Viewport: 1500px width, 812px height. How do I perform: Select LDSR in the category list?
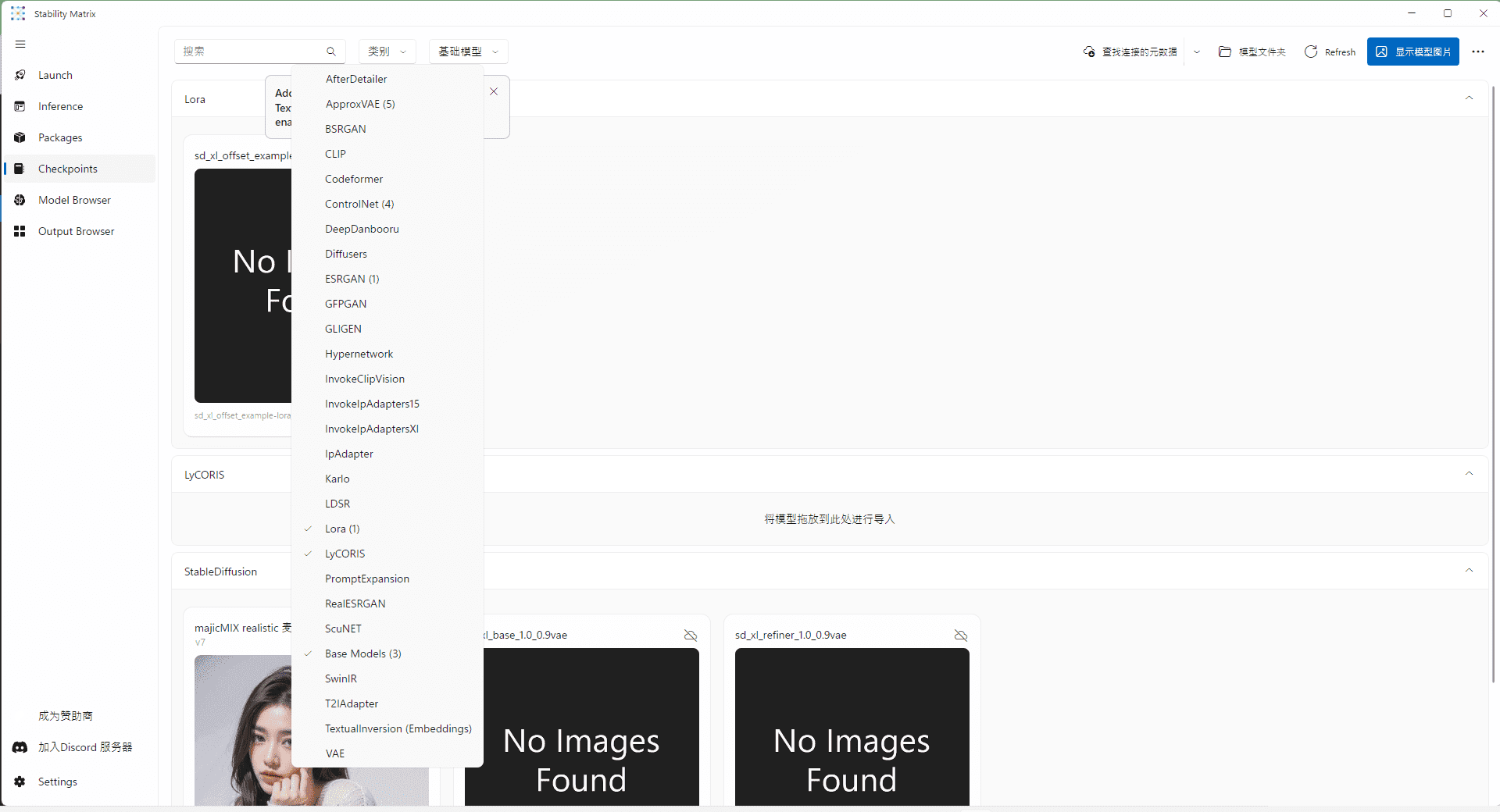(387, 504)
